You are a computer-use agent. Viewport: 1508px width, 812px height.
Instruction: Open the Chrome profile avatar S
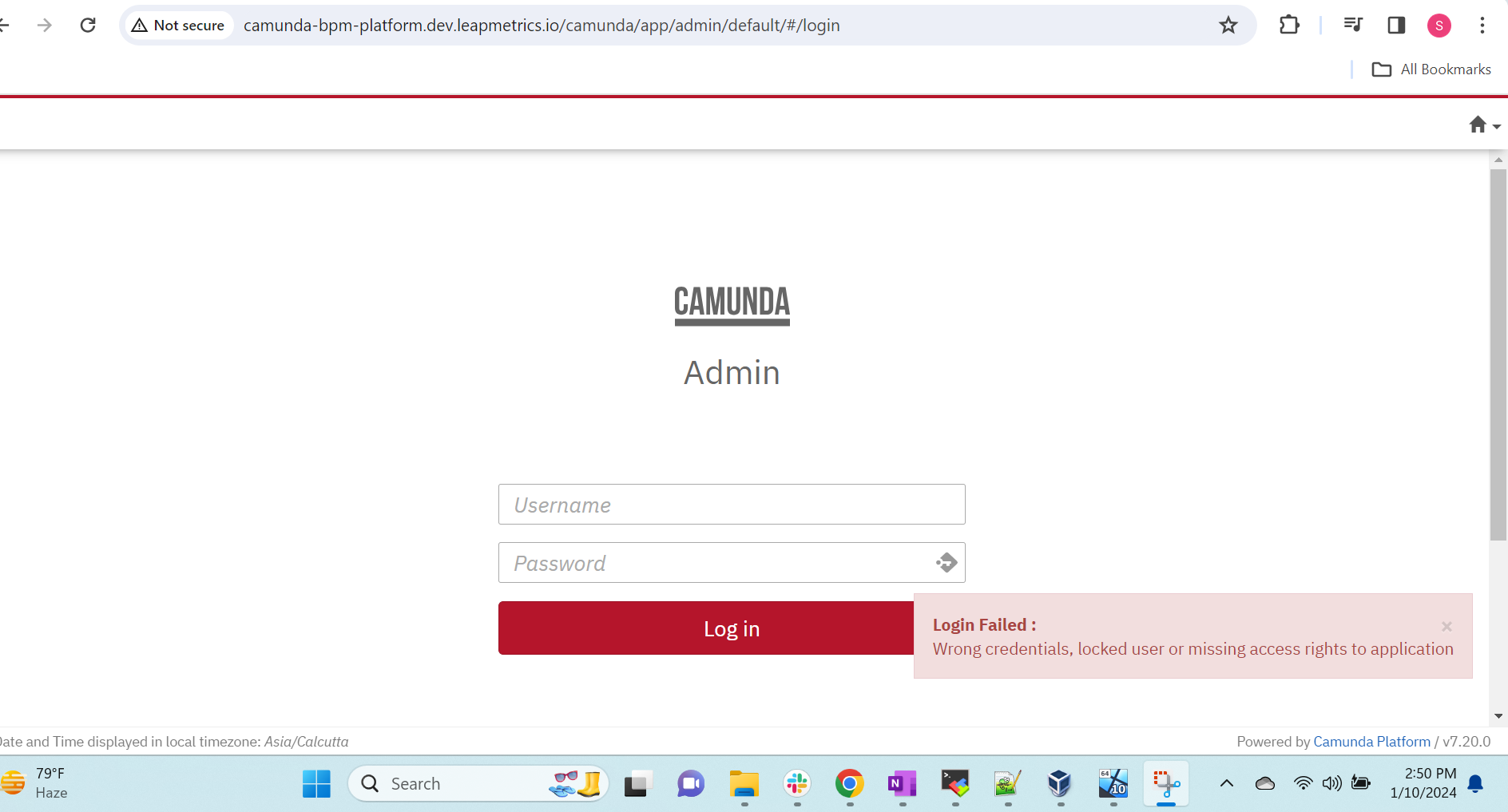[x=1439, y=26]
